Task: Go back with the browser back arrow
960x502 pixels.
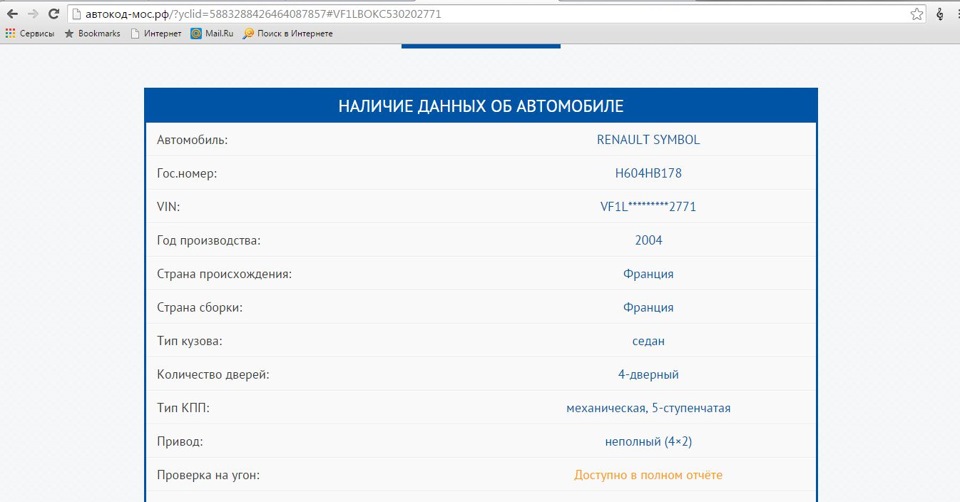Action: click(x=12, y=13)
